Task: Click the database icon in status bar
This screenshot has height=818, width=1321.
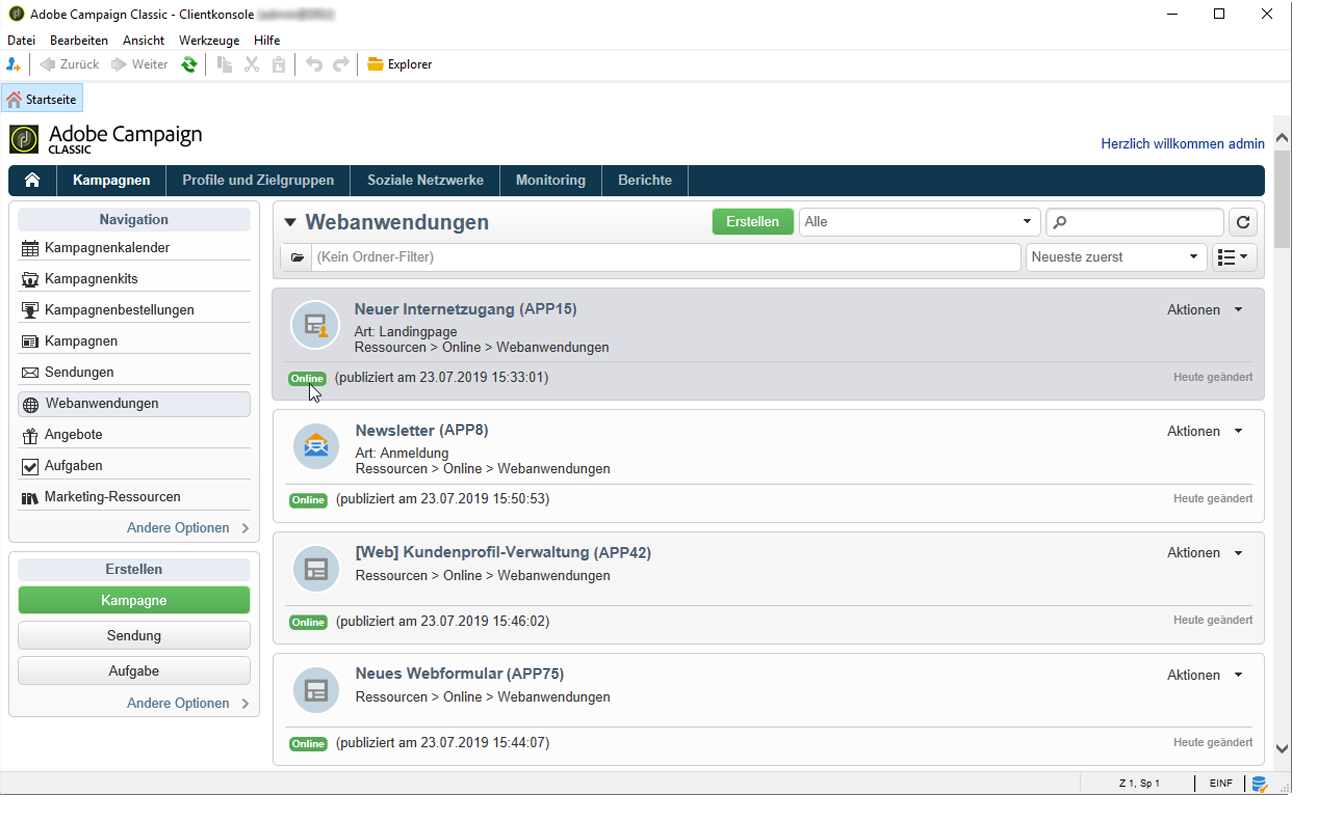Action: [1260, 784]
